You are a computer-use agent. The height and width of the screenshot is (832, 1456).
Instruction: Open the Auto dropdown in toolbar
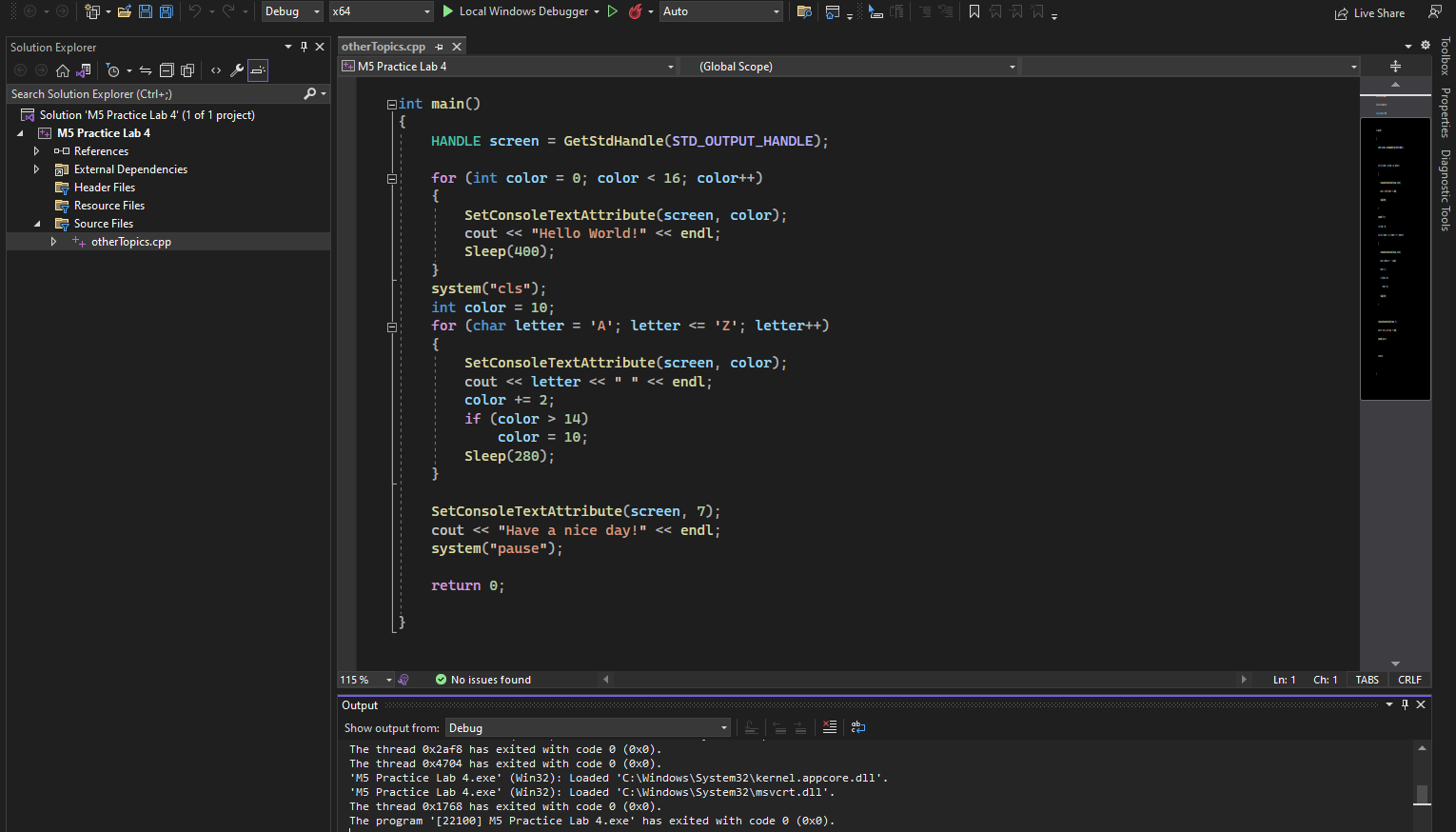click(721, 11)
